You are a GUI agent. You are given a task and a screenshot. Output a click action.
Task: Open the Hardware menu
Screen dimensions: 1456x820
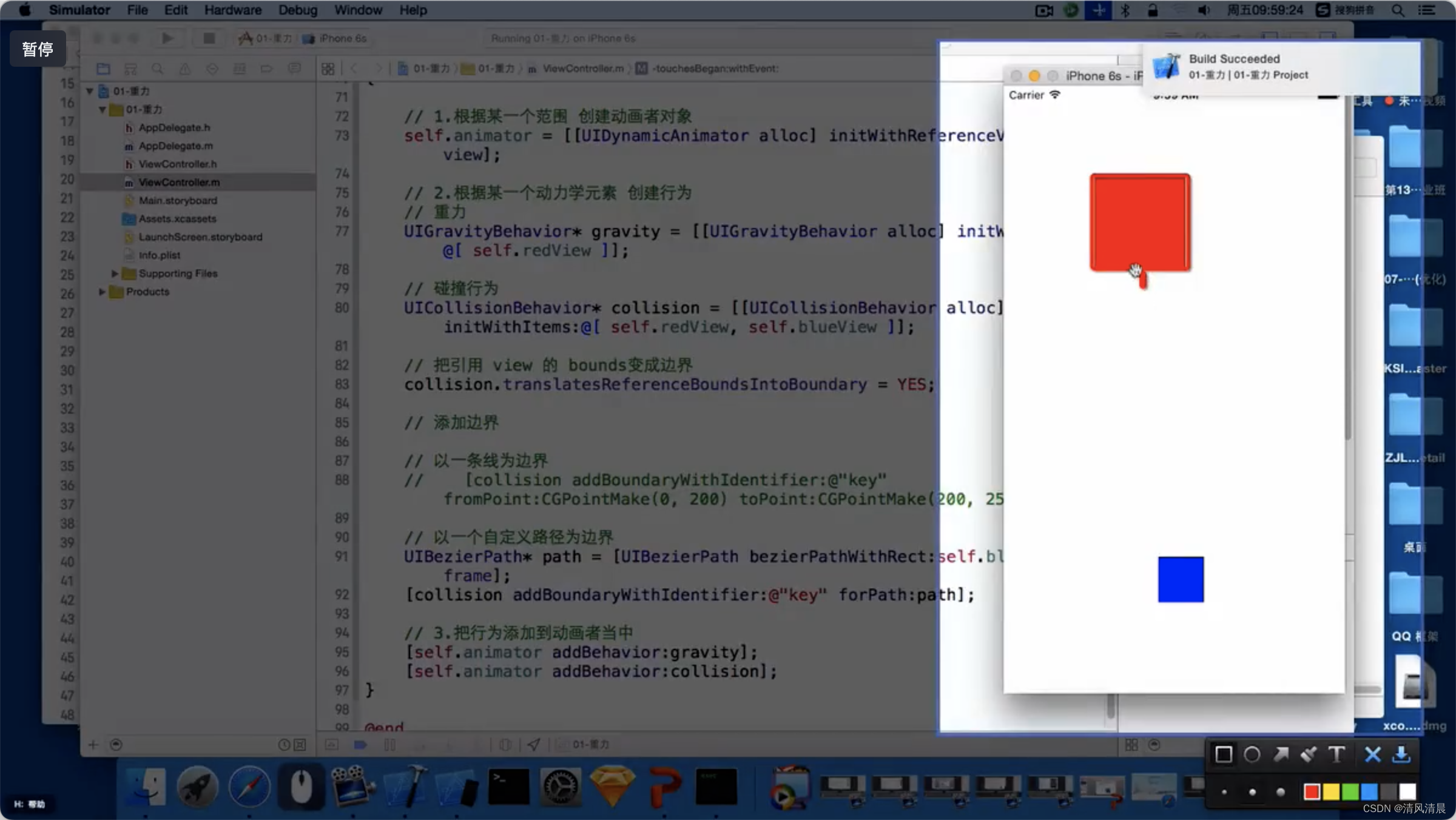click(x=232, y=10)
